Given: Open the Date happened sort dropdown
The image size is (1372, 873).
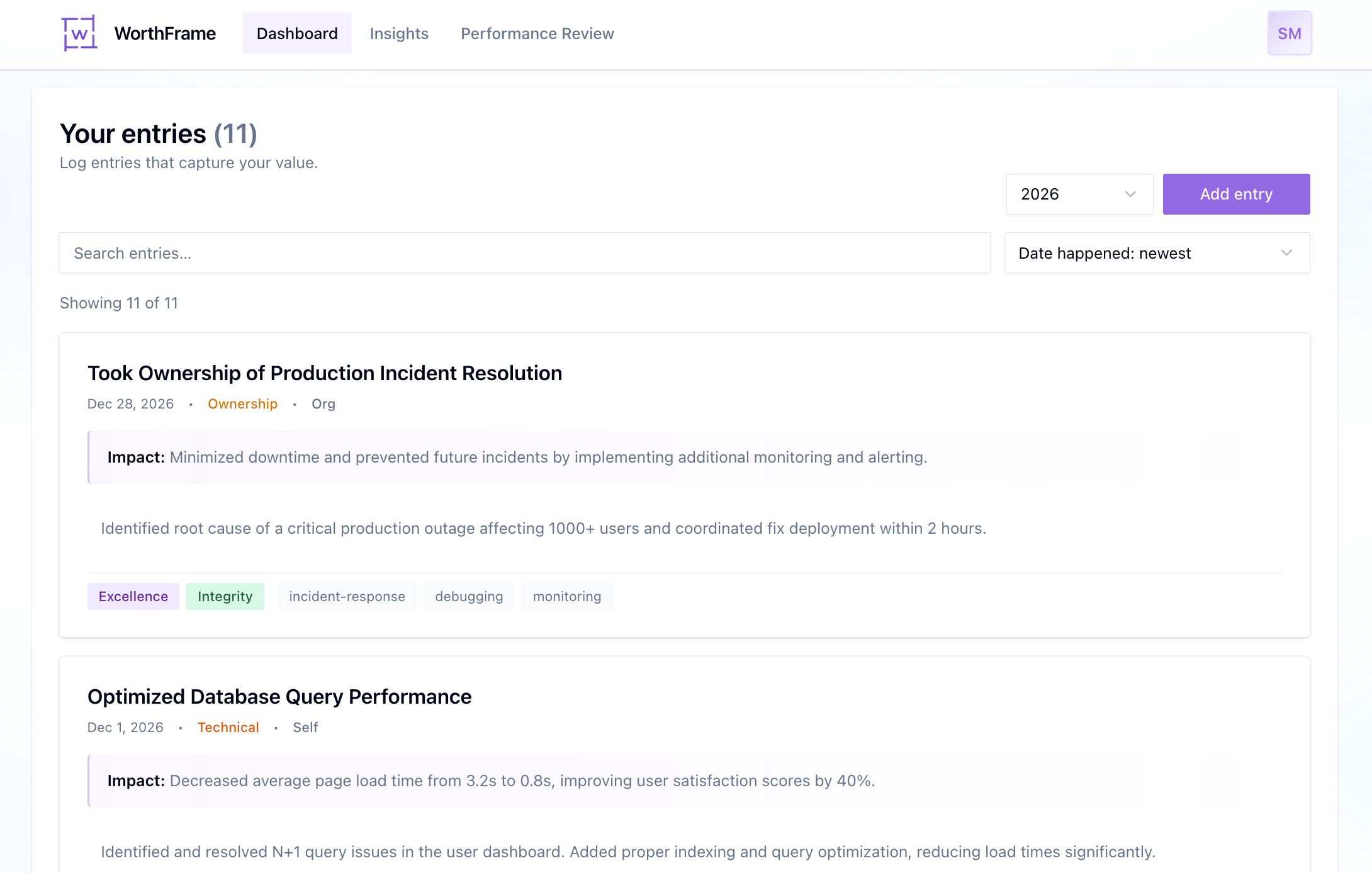Looking at the screenshot, I should (x=1156, y=253).
